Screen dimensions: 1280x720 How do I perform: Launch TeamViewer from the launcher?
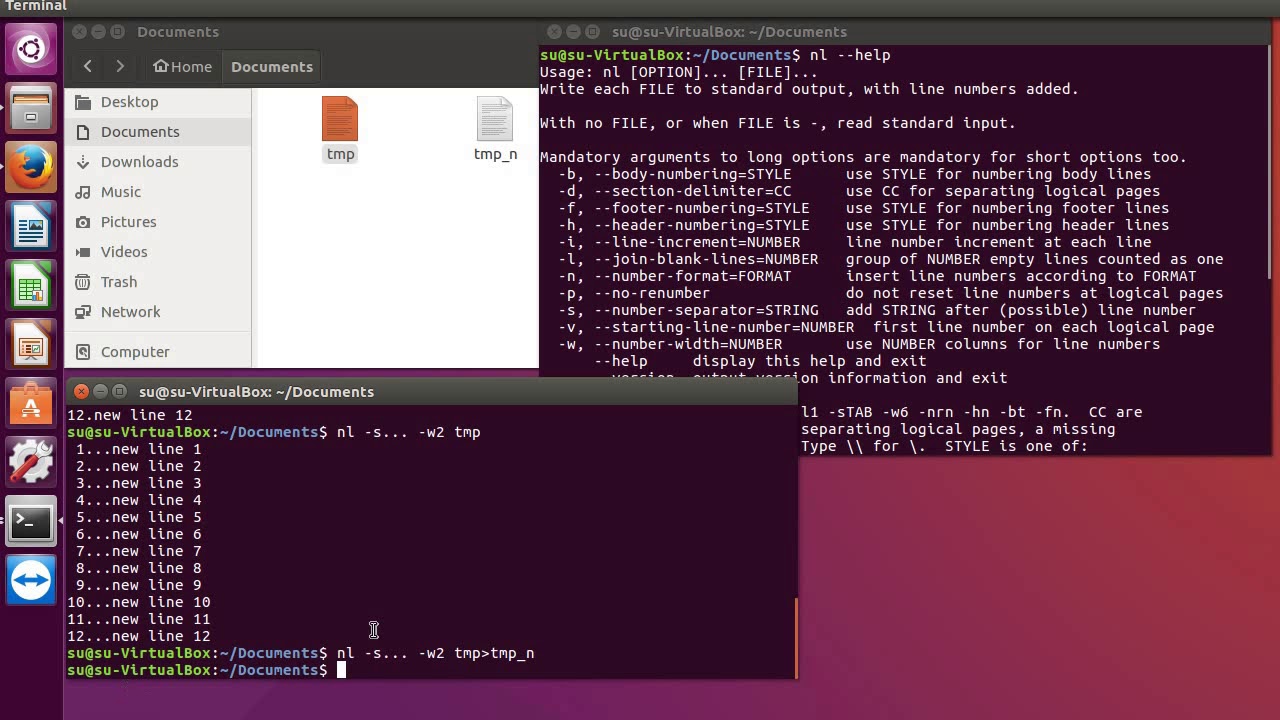pyautogui.click(x=31, y=580)
